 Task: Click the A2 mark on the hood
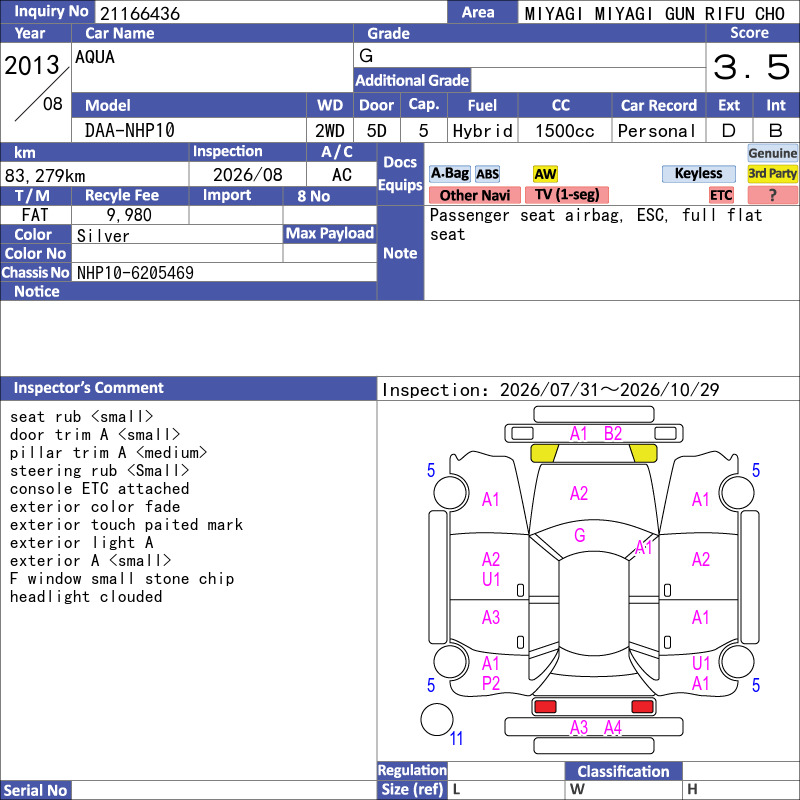(x=579, y=493)
